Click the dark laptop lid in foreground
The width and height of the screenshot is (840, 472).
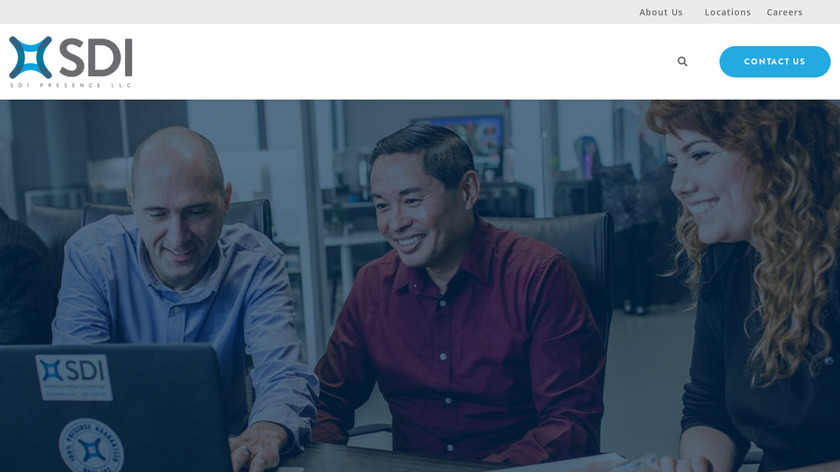pyautogui.click(x=115, y=408)
